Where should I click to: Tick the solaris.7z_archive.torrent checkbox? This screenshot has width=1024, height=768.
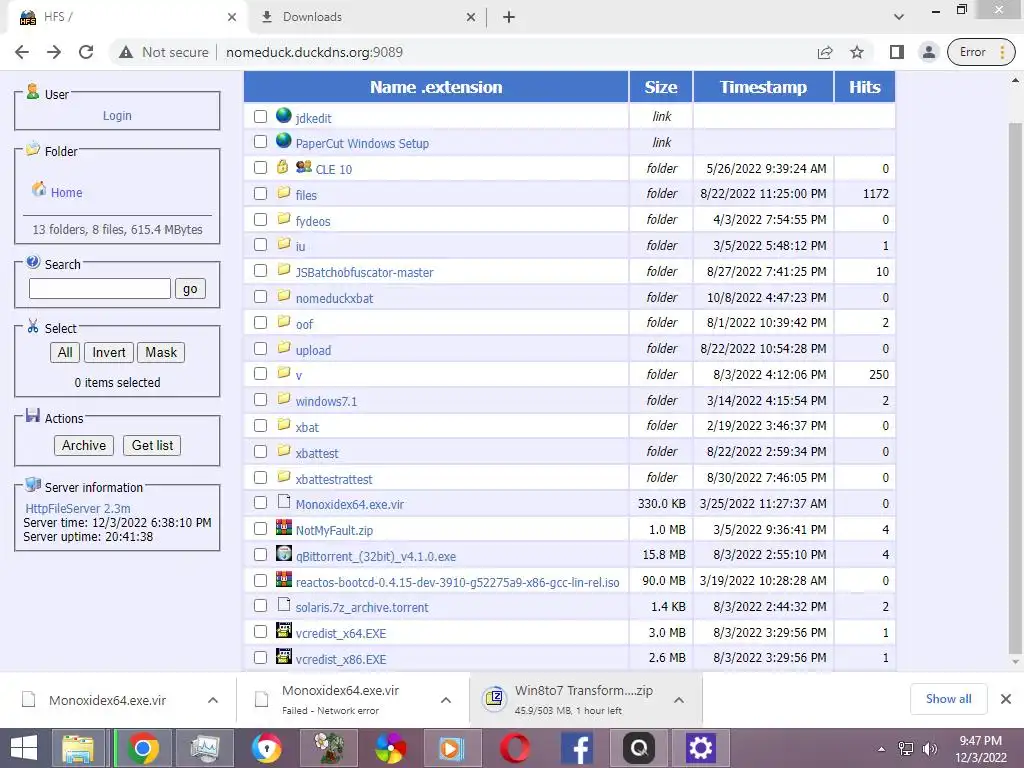tap(261, 606)
